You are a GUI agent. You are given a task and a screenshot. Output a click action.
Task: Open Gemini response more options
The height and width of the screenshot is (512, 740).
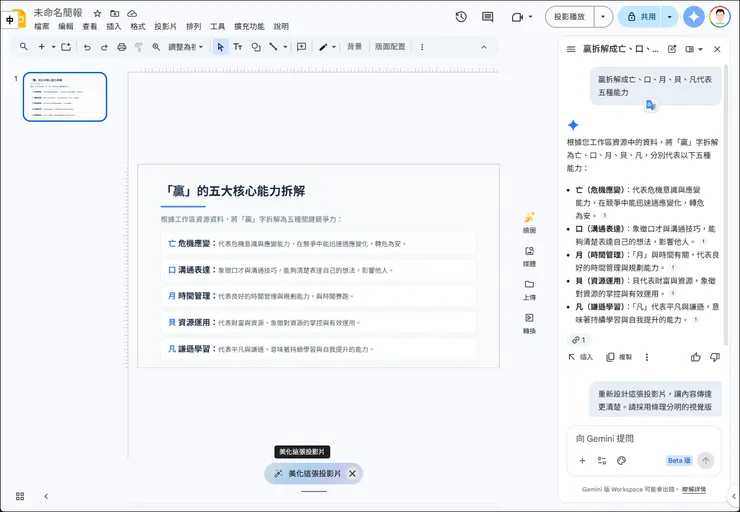coord(647,357)
